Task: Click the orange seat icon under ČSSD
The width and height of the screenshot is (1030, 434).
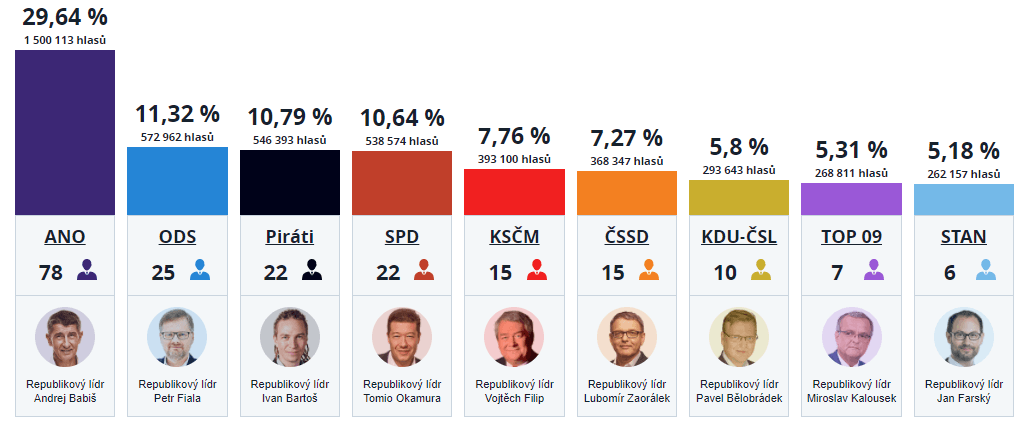Action: 649,270
